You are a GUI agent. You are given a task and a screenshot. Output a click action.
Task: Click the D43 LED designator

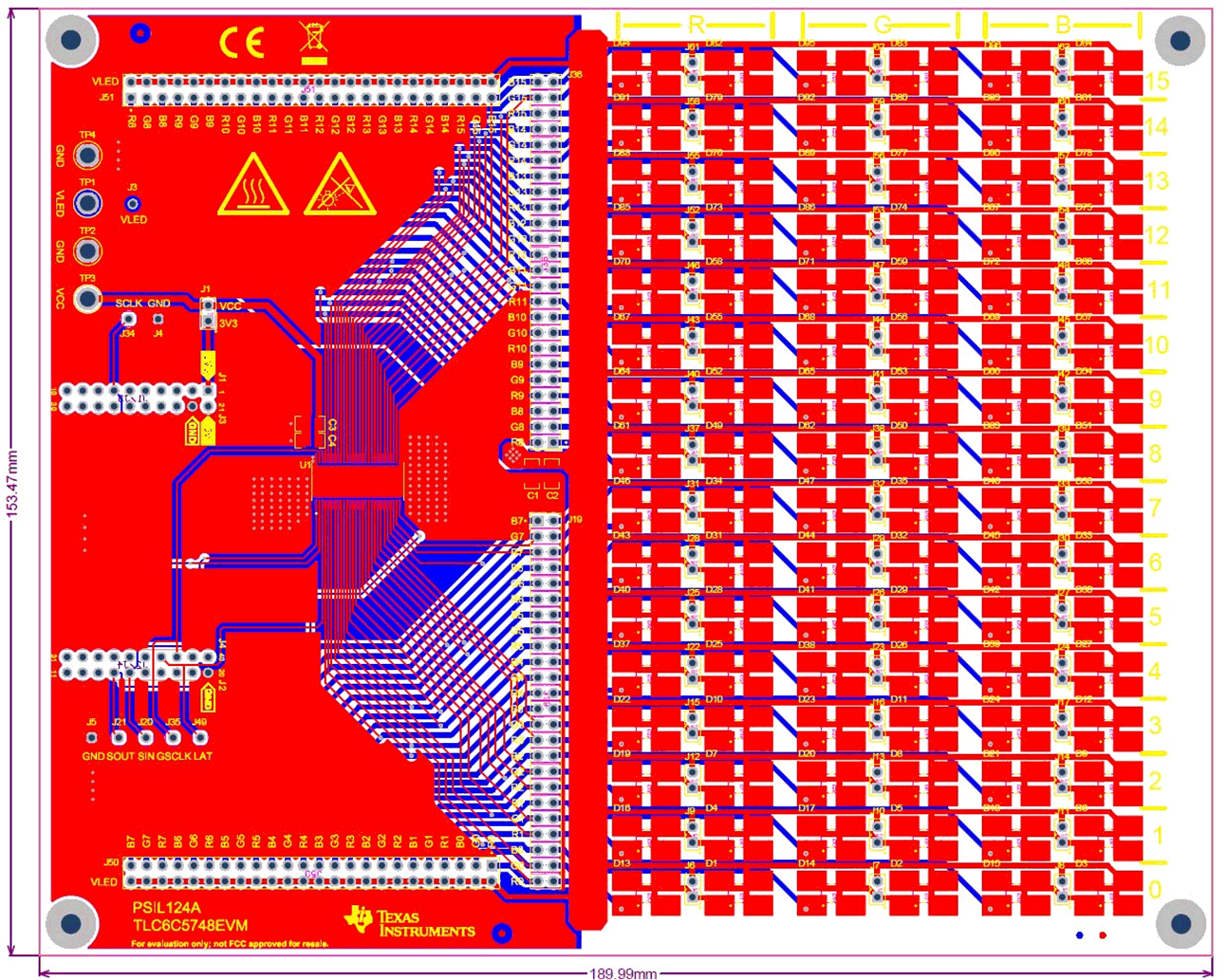622,535
